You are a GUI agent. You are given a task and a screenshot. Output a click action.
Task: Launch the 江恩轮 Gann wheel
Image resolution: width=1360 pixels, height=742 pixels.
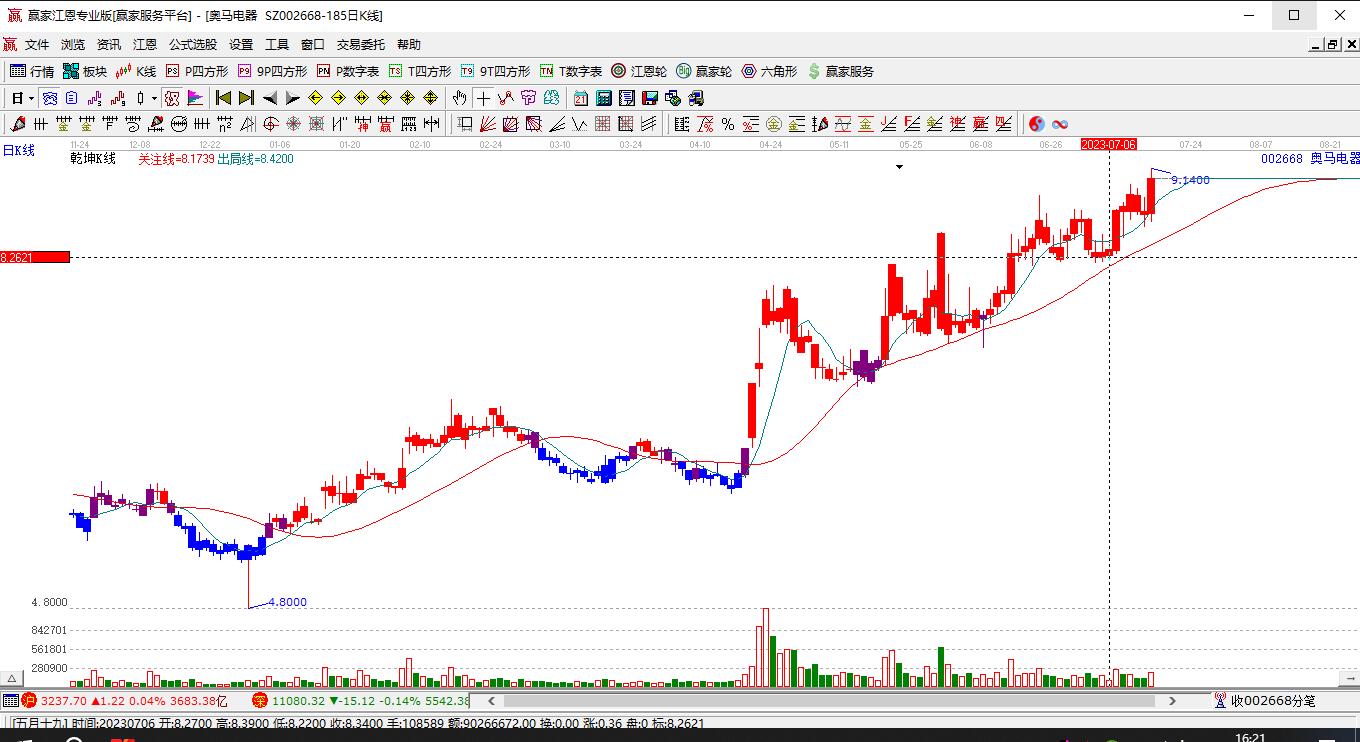639,71
